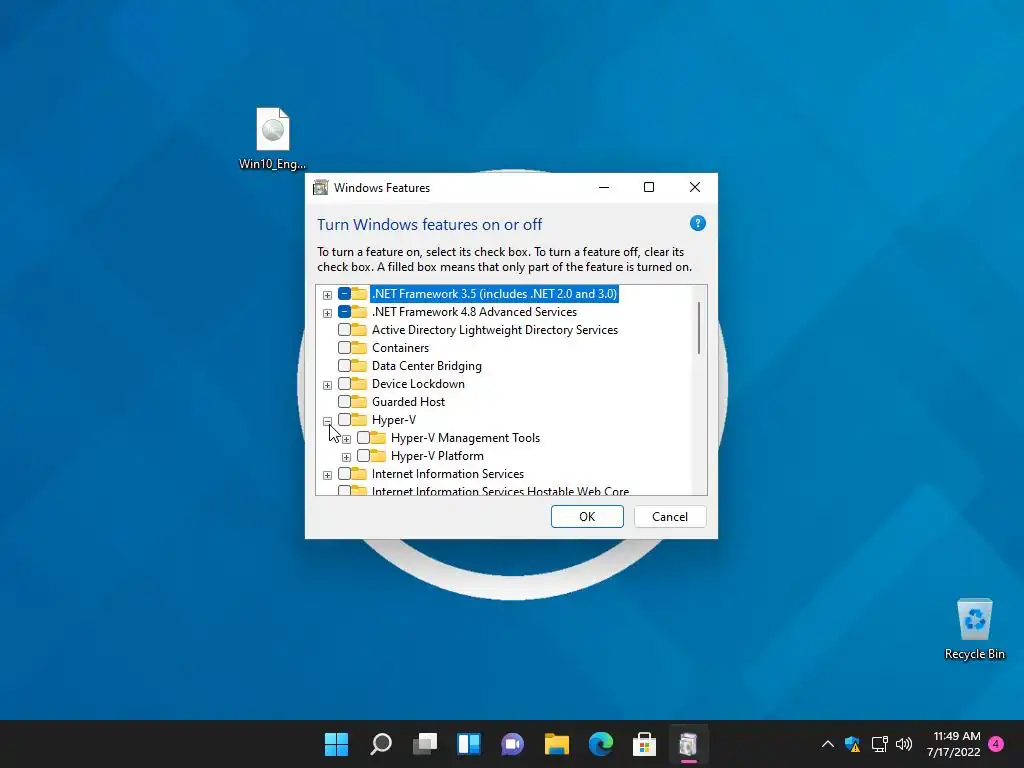Close the Windows Features window
Image resolution: width=1024 pixels, height=768 pixels.
click(695, 187)
